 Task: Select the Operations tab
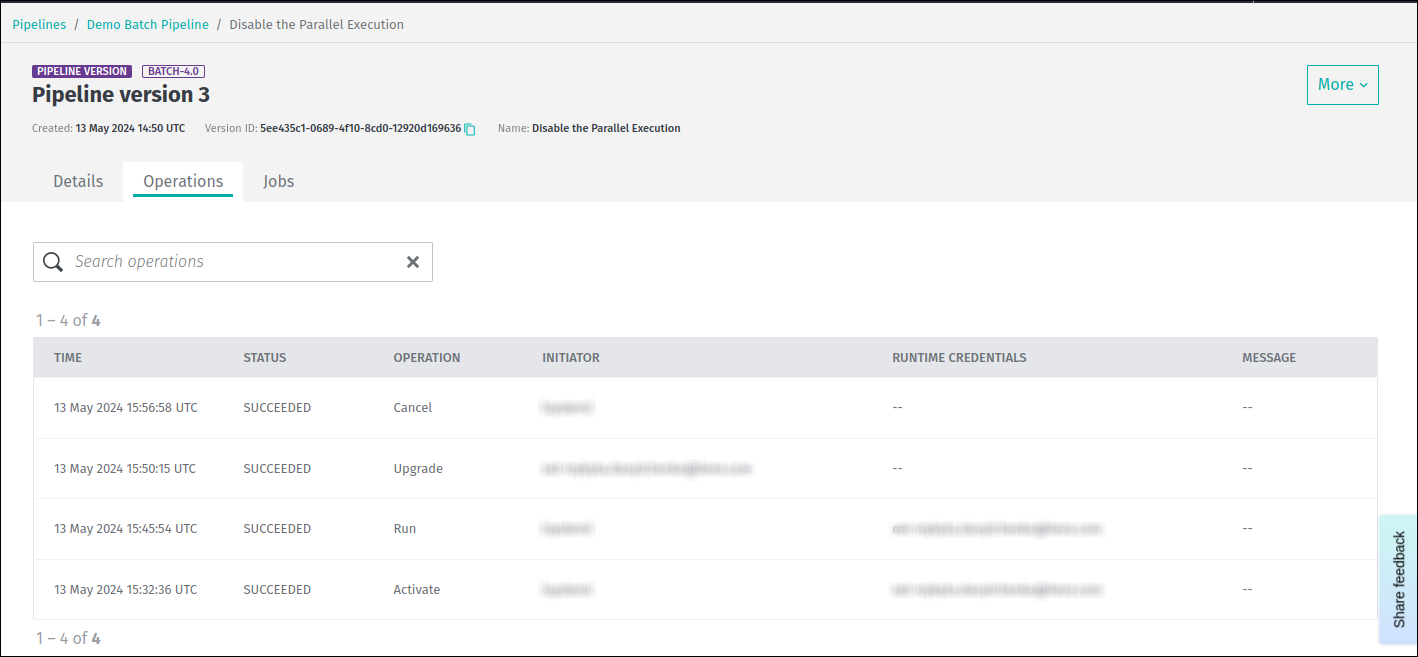(182, 181)
